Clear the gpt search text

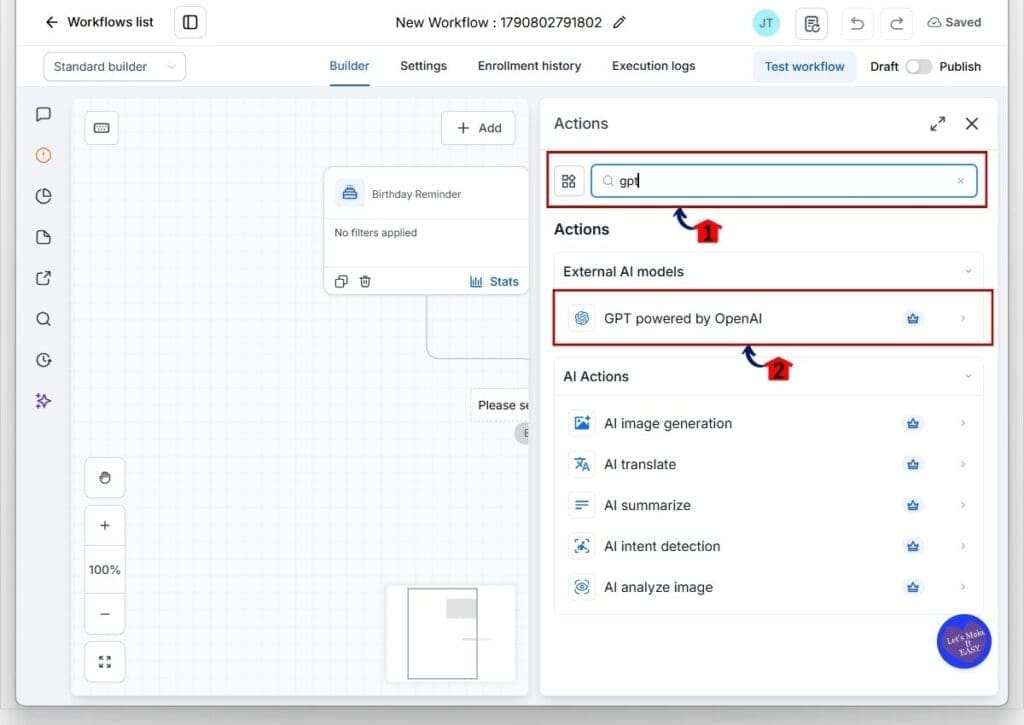pos(961,181)
